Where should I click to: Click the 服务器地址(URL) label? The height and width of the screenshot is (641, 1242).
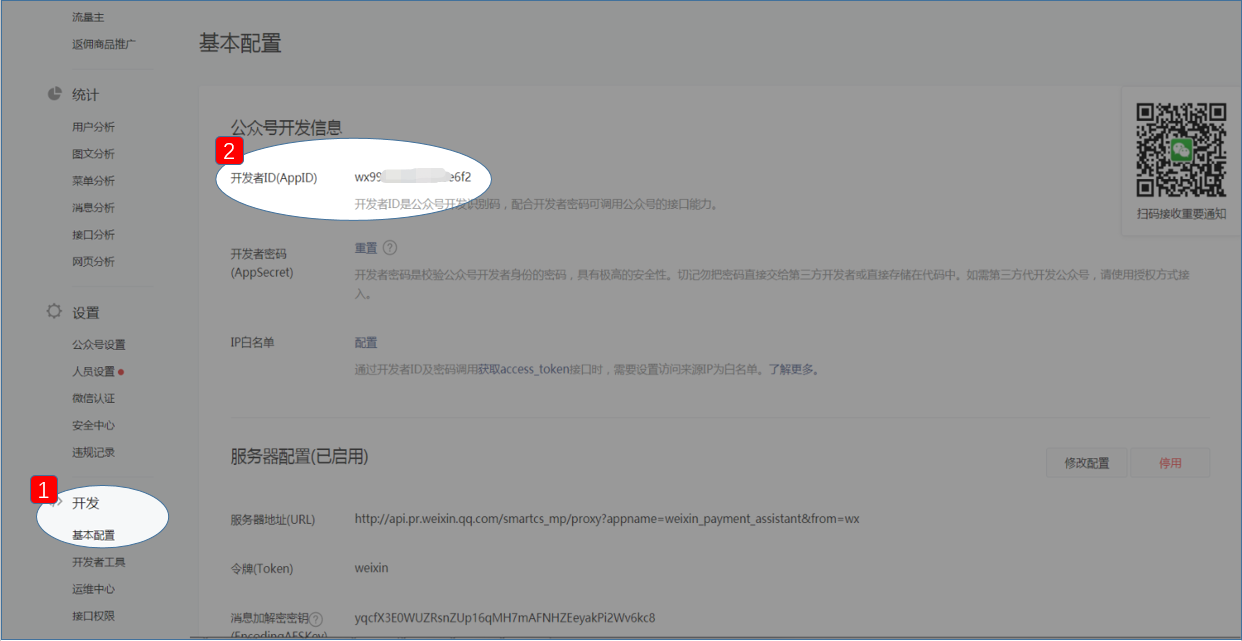pos(273,520)
